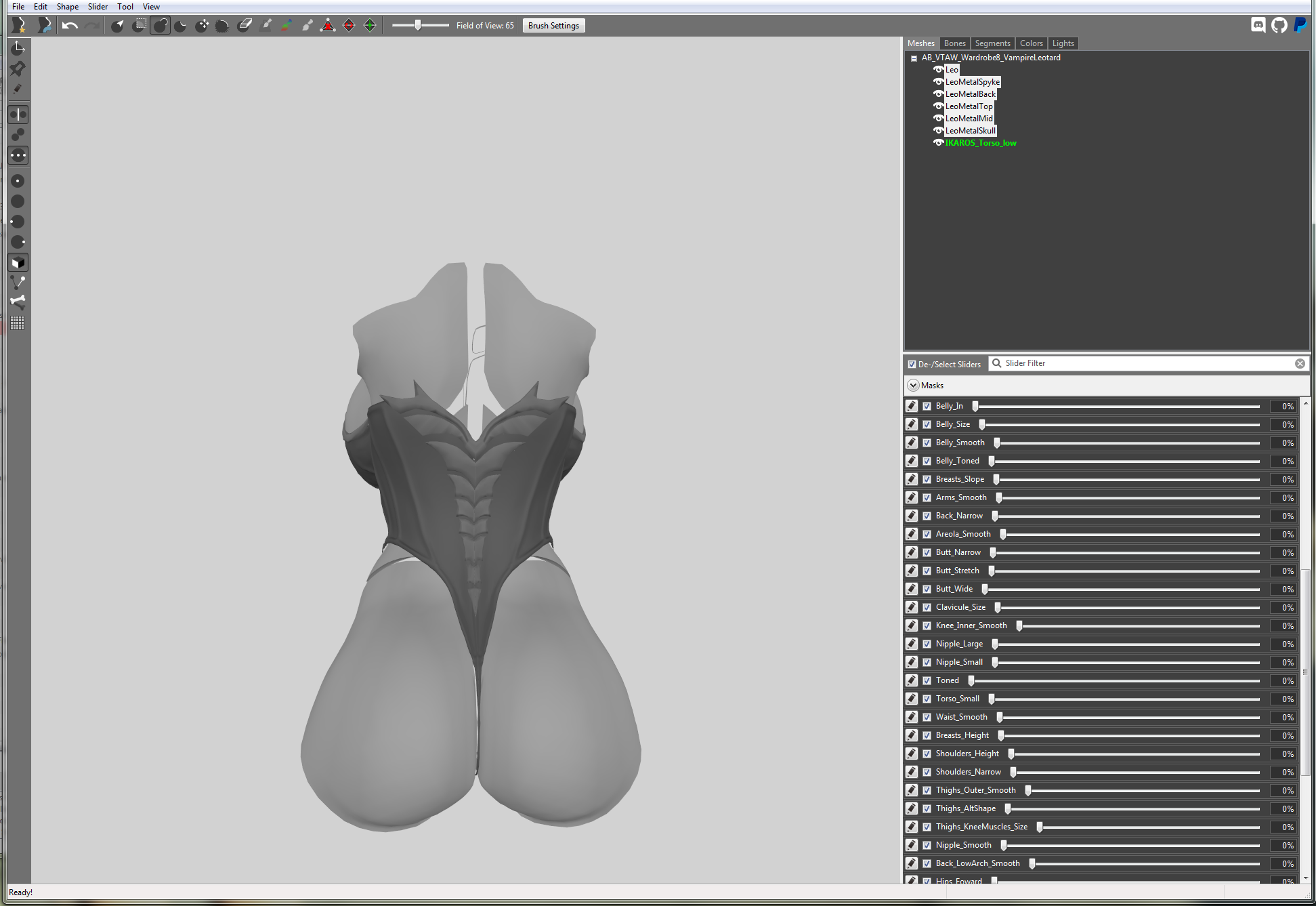Hide the LeoMetalSkull mesh via eye icon
The image size is (1316, 906).
[938, 131]
